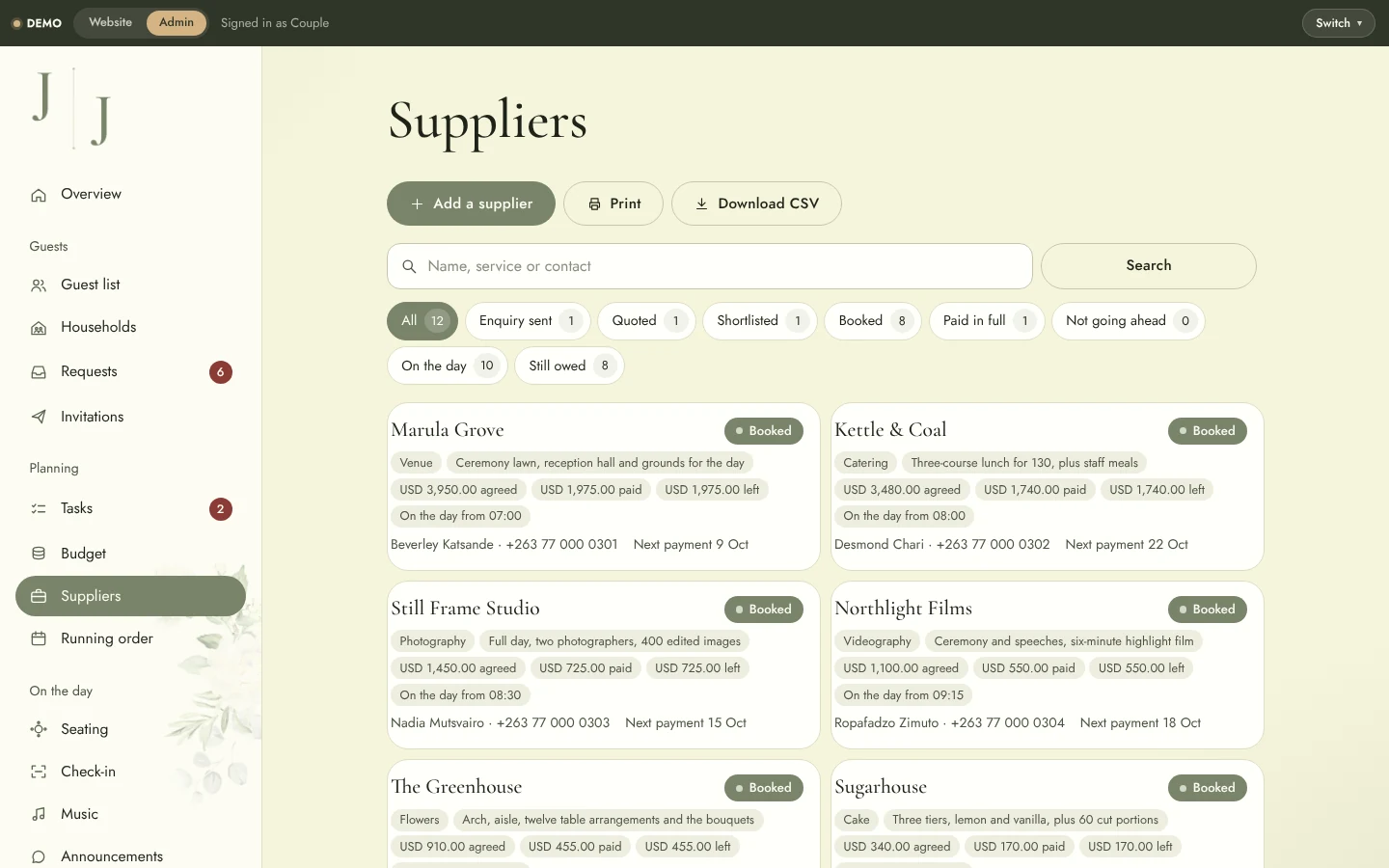Filter by Booked status chip

pyautogui.click(x=873, y=321)
